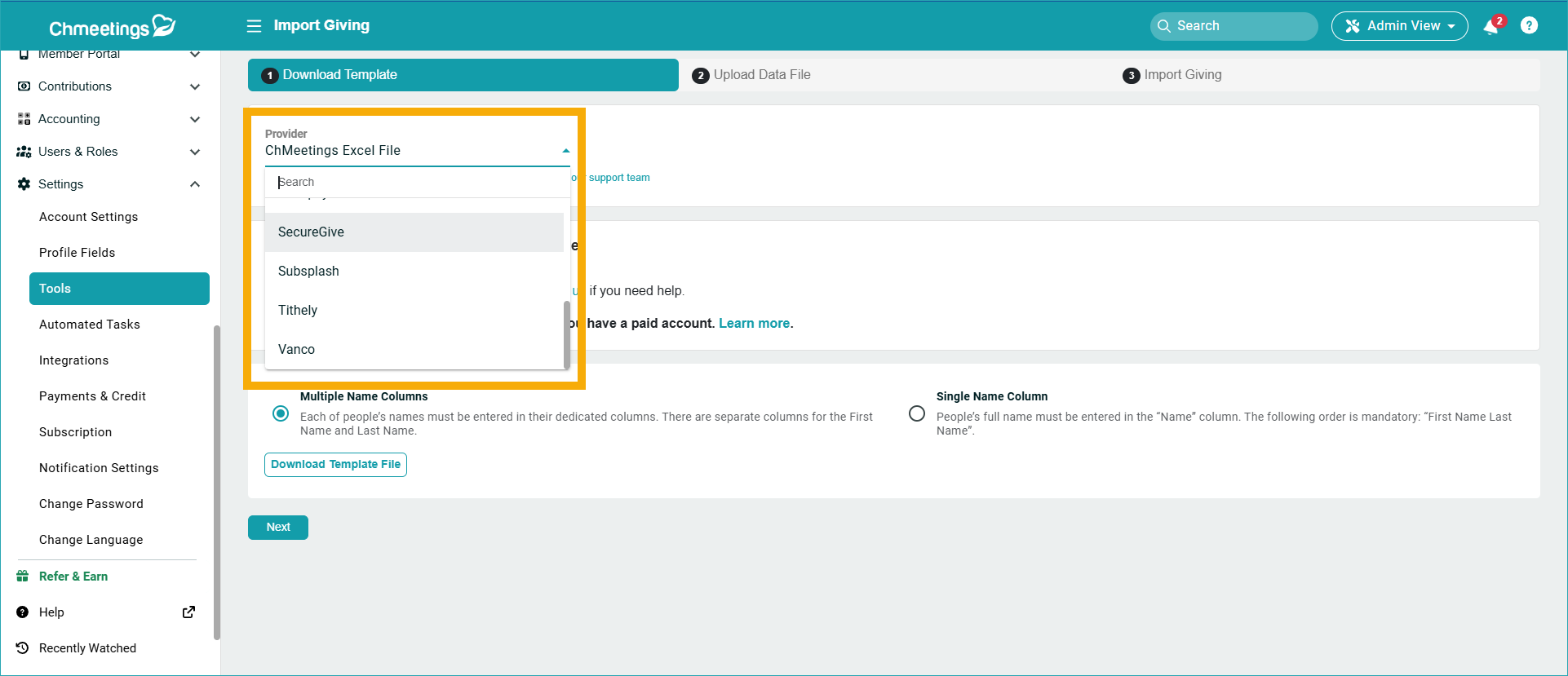Click Download Template File button
1568x676 pixels.
pyautogui.click(x=335, y=465)
